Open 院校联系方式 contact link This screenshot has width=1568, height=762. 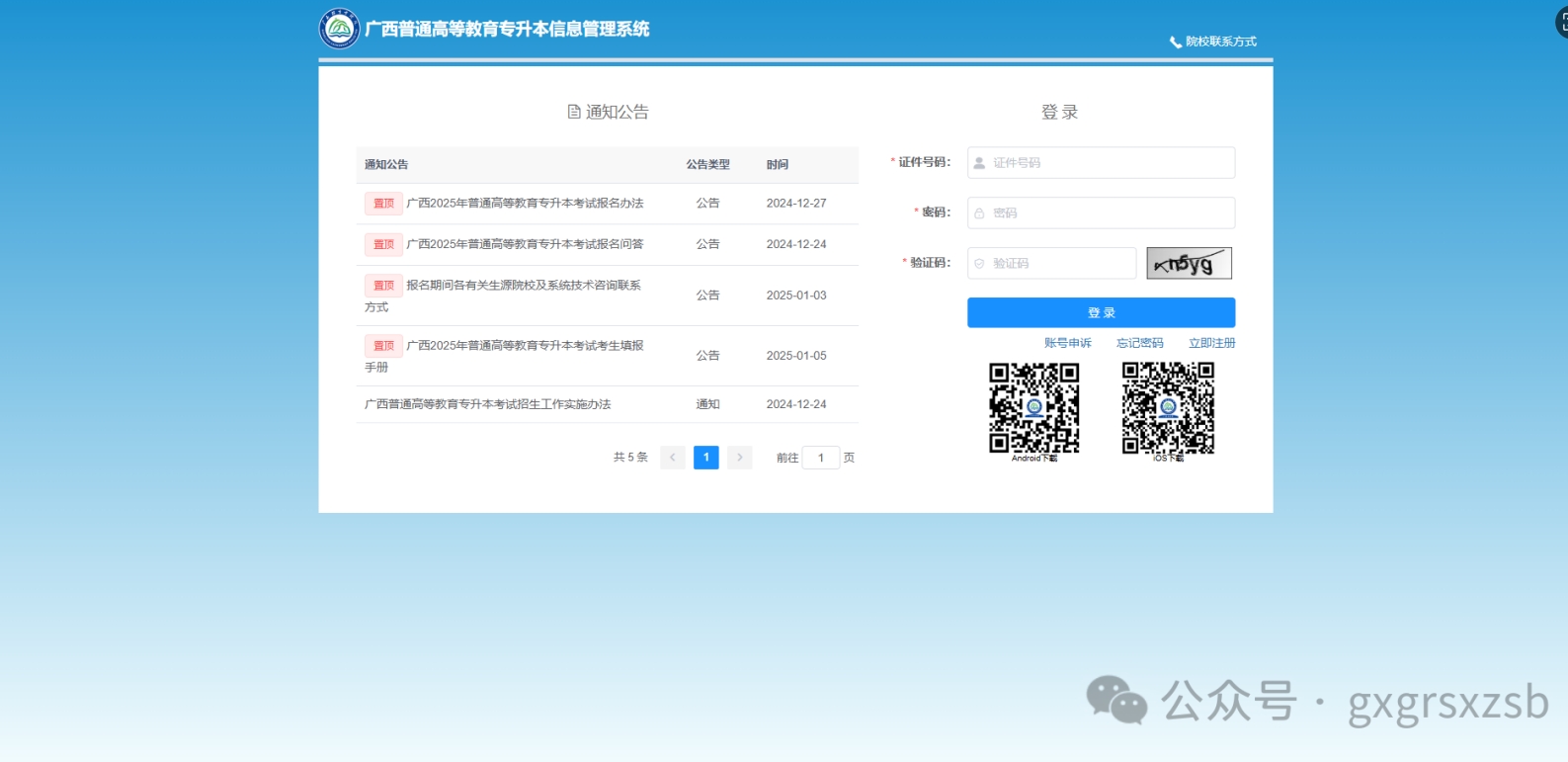[1221, 42]
